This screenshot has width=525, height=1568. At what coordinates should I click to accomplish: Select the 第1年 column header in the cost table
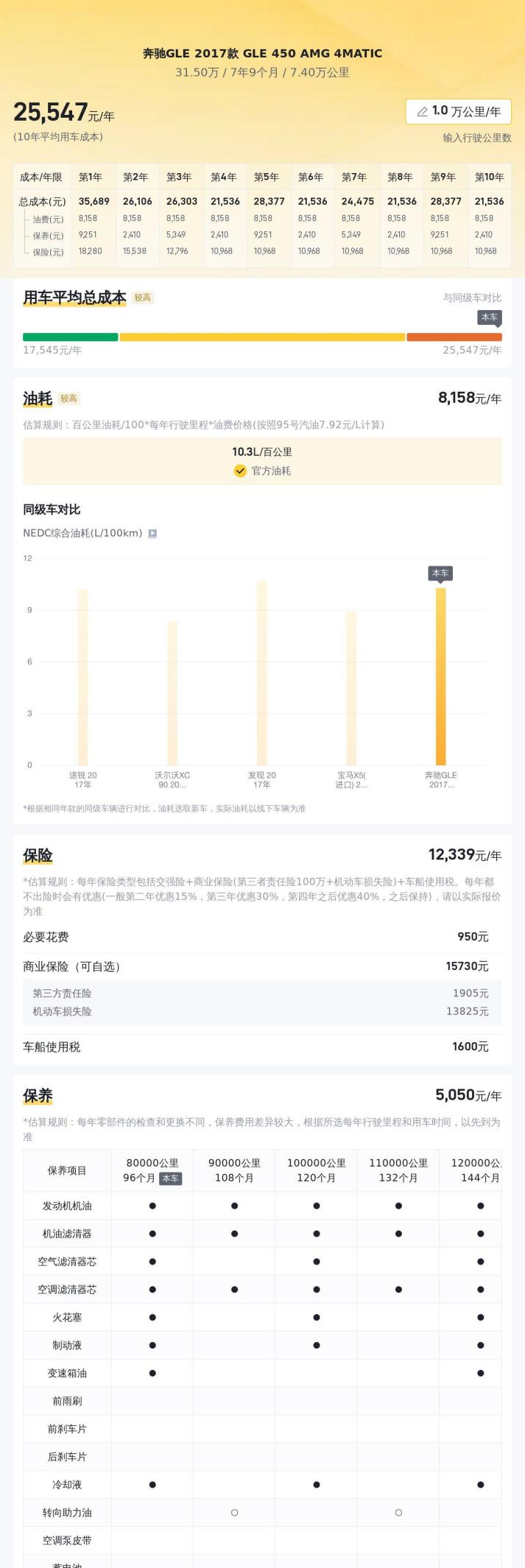(x=91, y=177)
